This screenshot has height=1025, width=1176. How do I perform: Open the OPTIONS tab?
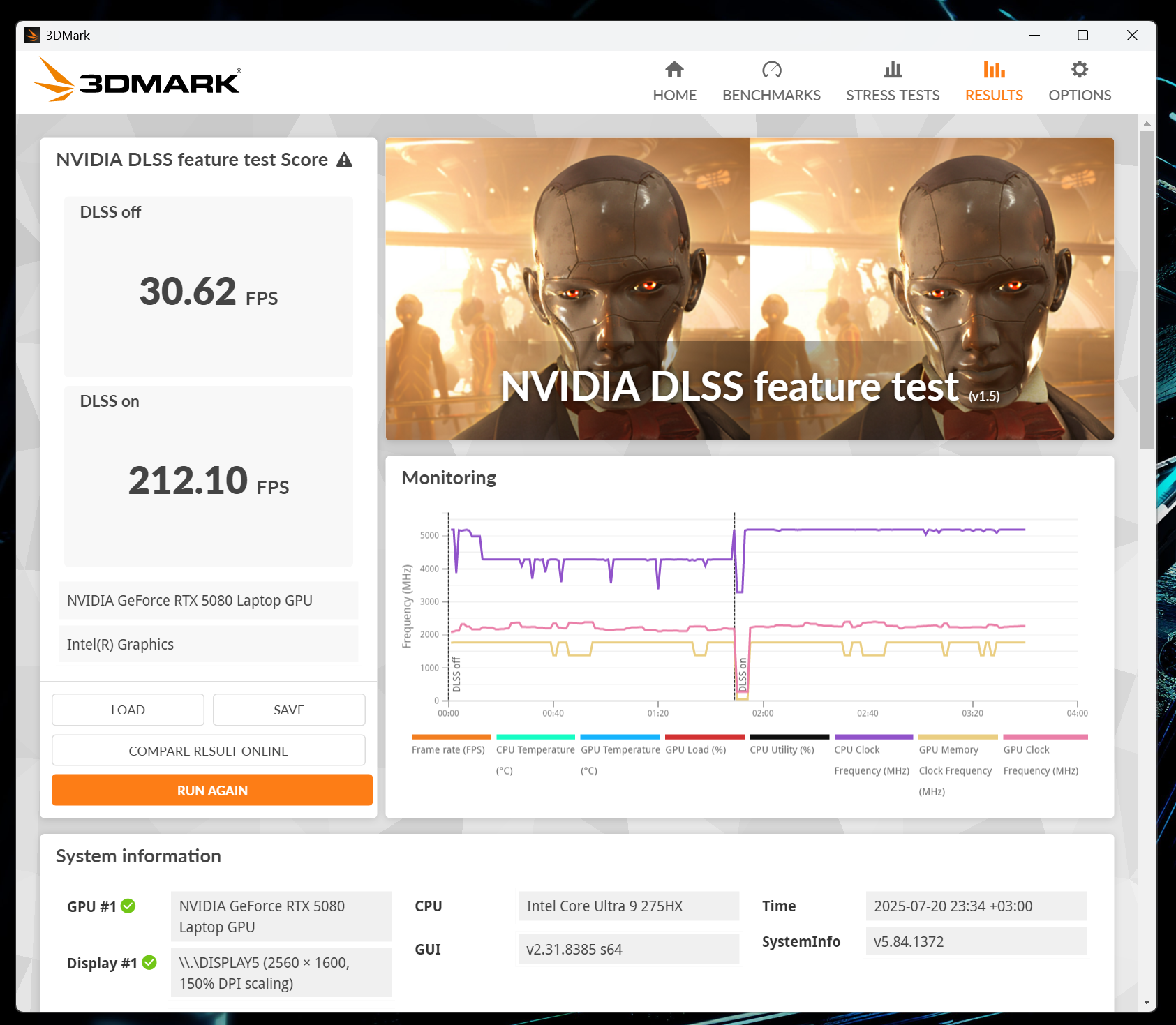(x=1080, y=82)
